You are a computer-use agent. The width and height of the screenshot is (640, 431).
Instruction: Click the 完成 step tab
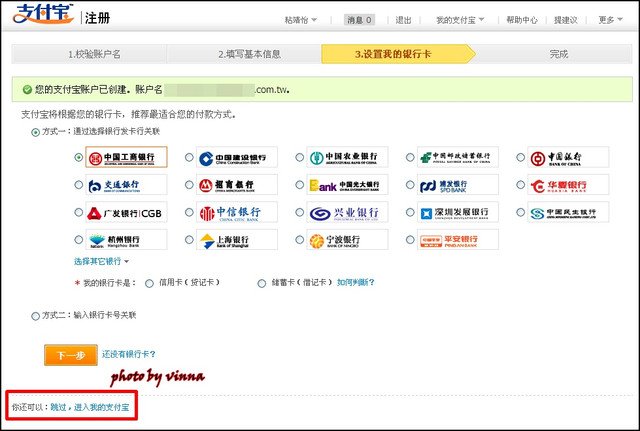click(x=559, y=54)
